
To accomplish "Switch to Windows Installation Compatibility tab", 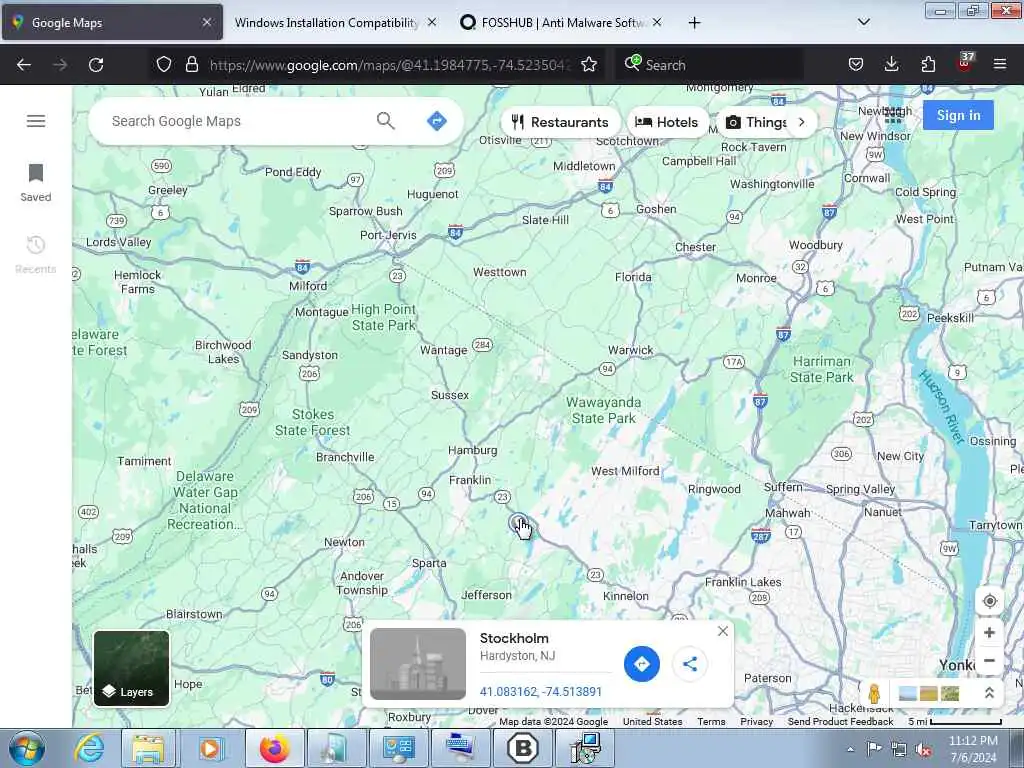I will pos(325,23).
